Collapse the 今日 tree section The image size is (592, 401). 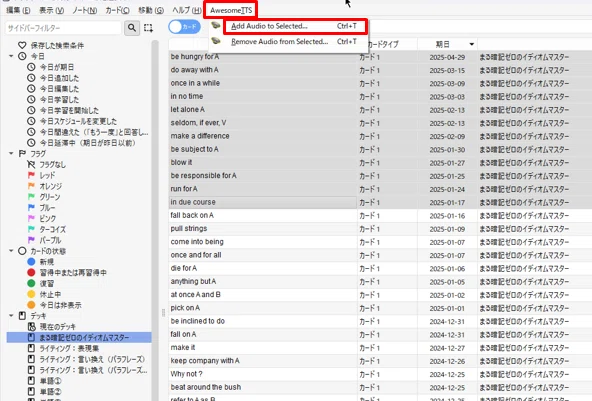pos(11,56)
